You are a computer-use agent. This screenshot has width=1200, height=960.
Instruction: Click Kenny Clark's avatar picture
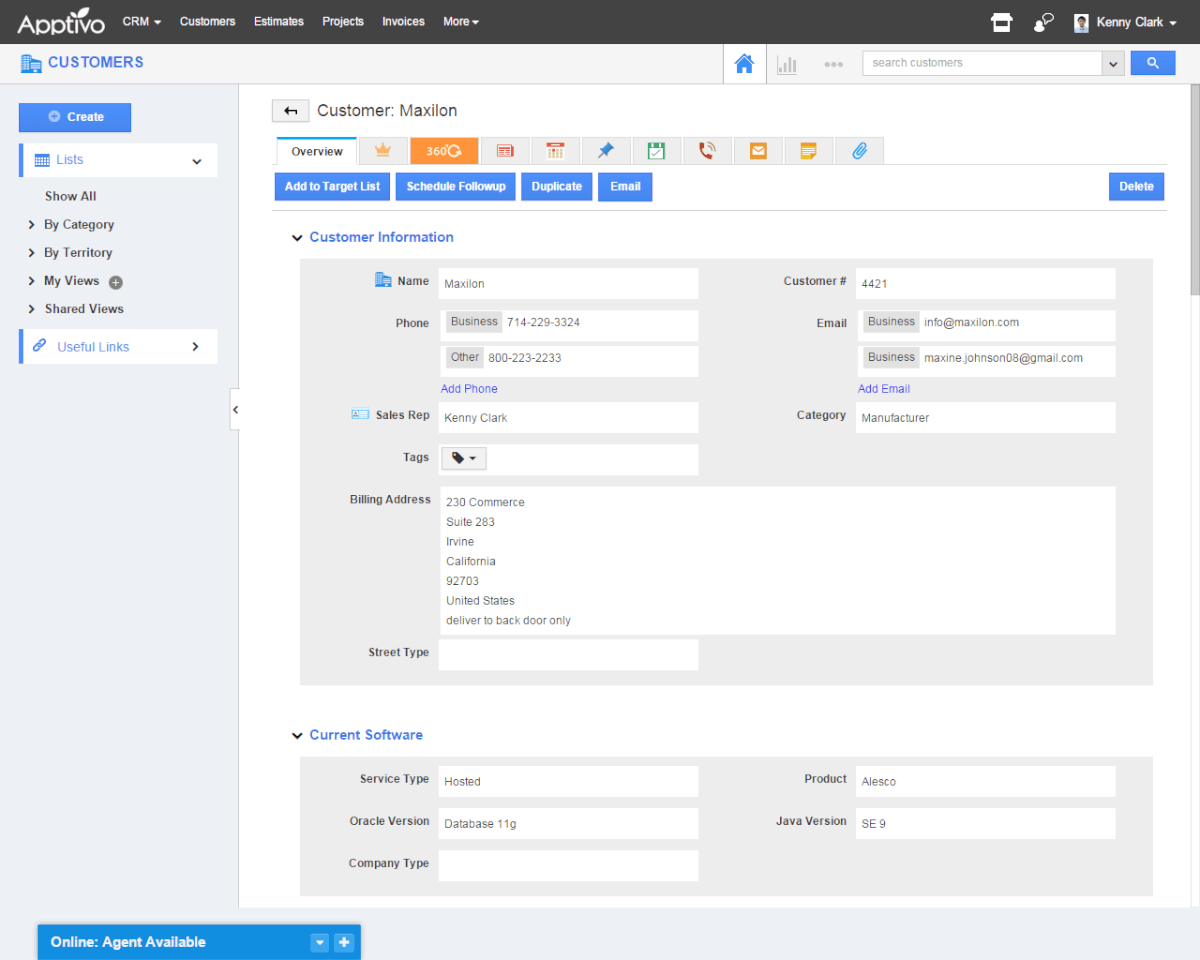[1081, 22]
